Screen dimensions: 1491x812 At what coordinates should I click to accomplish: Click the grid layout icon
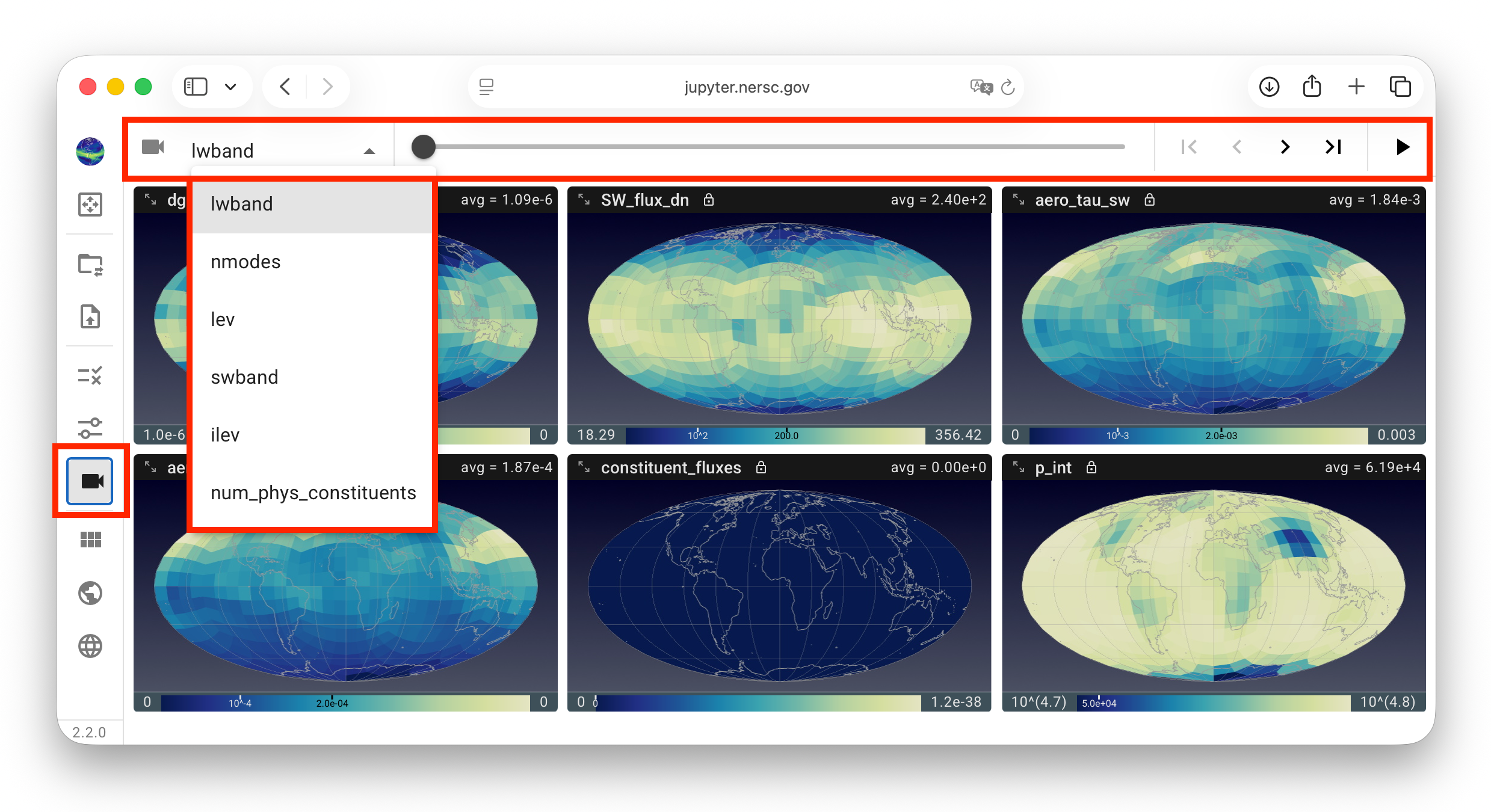pos(90,540)
